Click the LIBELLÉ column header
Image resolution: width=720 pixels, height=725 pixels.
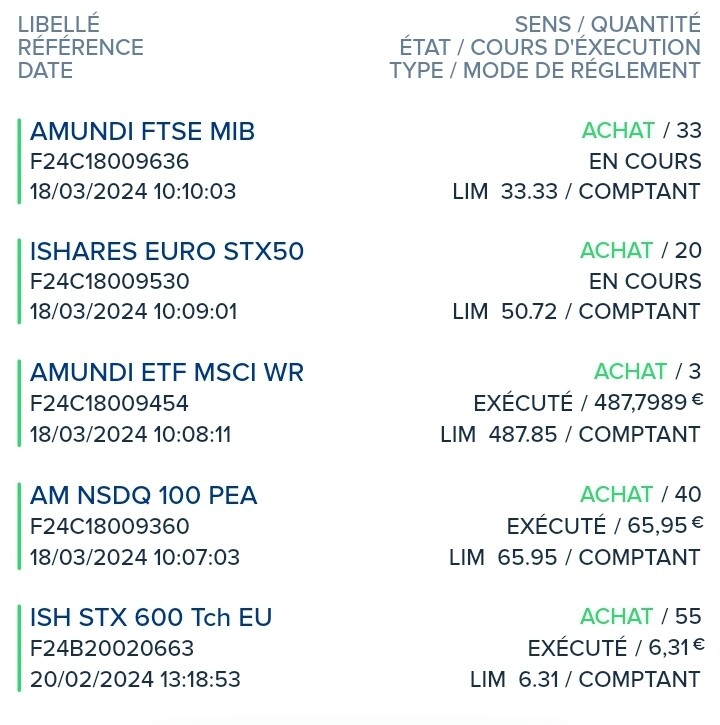coord(59,25)
